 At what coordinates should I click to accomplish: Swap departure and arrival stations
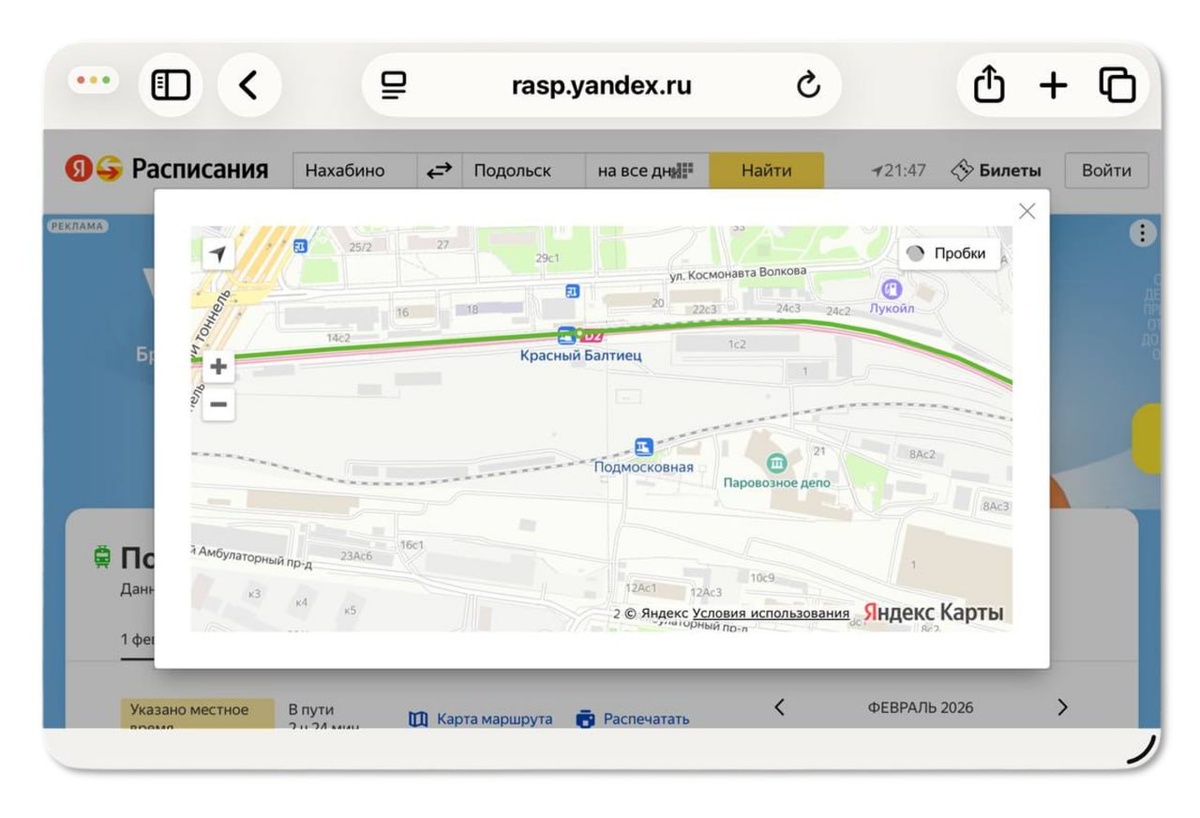tap(439, 171)
